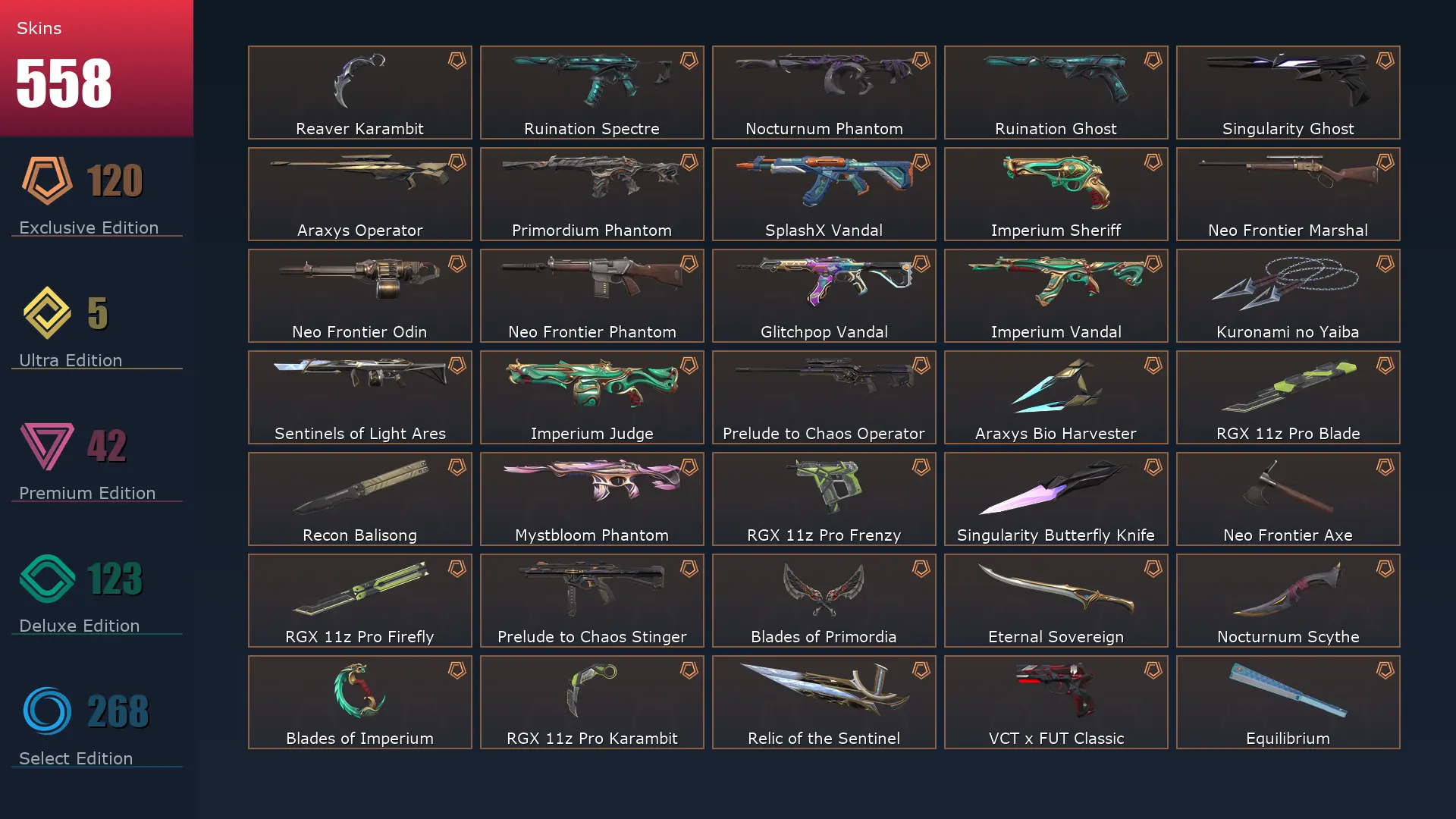This screenshot has width=1456, height=819.
Task: Select the VCT x FUT Classic skin
Action: click(x=1056, y=702)
